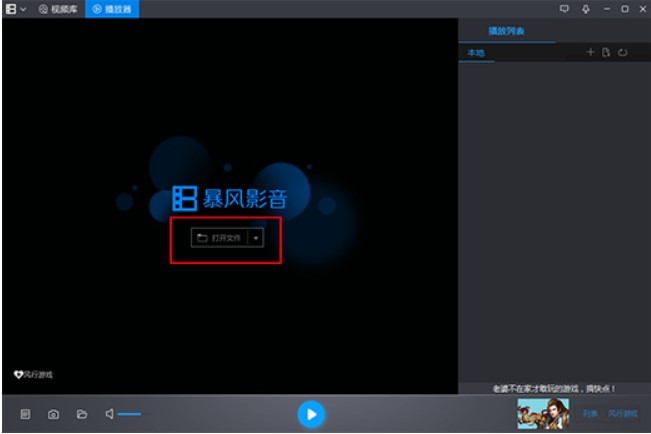Viewport: 651px width, 434px height.
Task: Click the clear-playlist document icon
Action: 606,52
